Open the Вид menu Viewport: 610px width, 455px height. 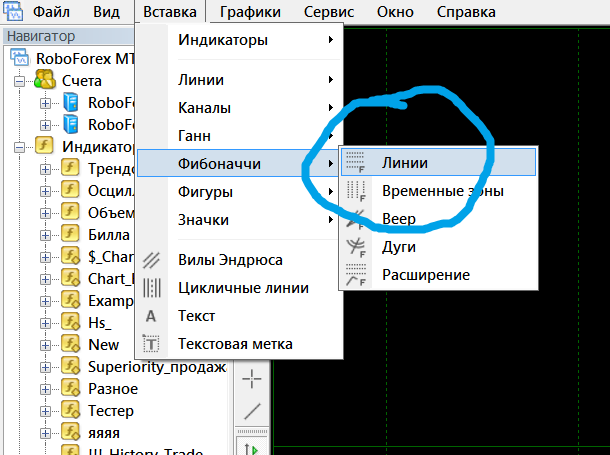[x=106, y=12]
